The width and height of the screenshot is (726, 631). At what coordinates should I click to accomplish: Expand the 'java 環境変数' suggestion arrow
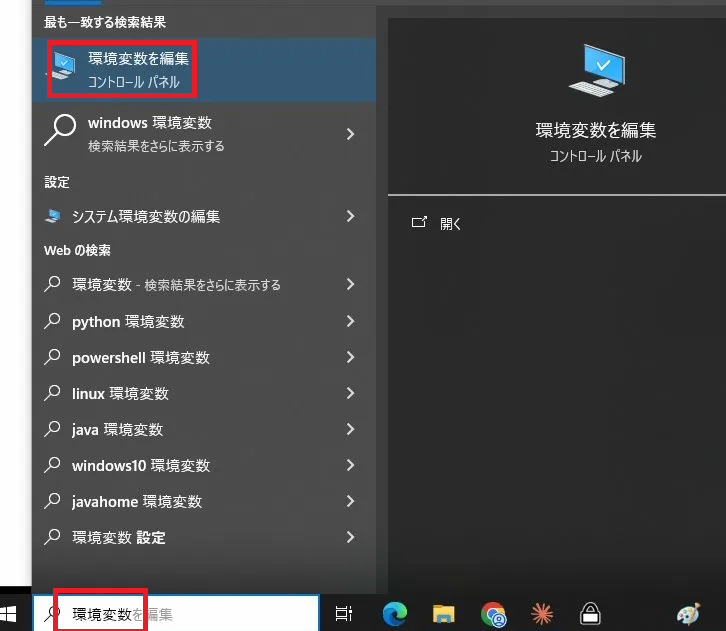(x=350, y=429)
